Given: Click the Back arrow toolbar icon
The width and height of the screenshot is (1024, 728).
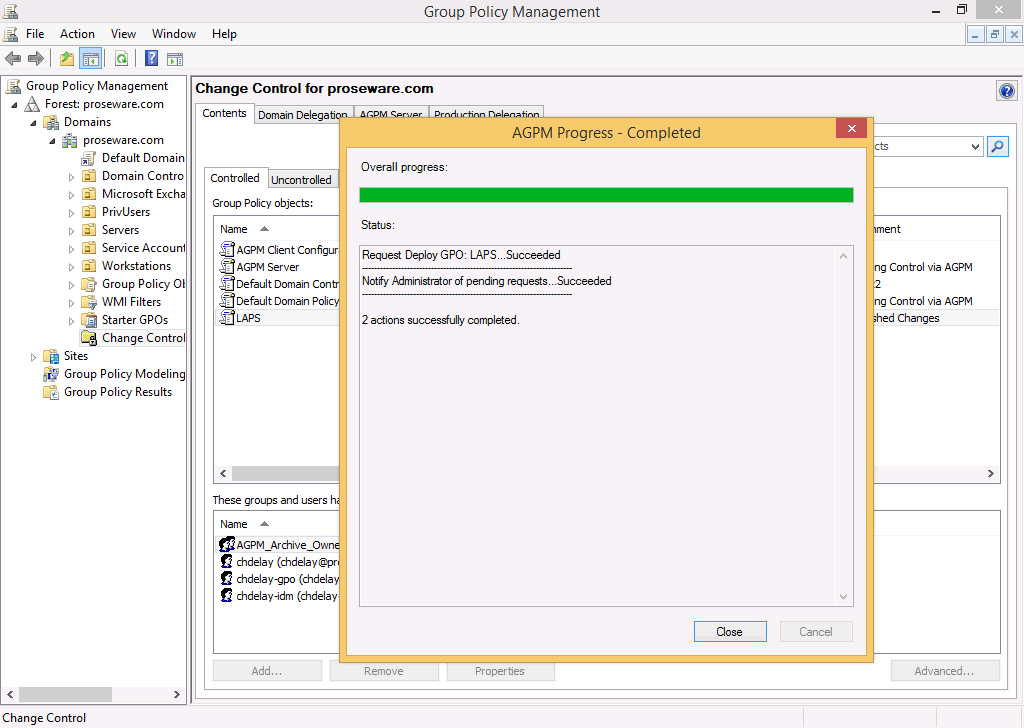Looking at the screenshot, I should click(x=13, y=59).
